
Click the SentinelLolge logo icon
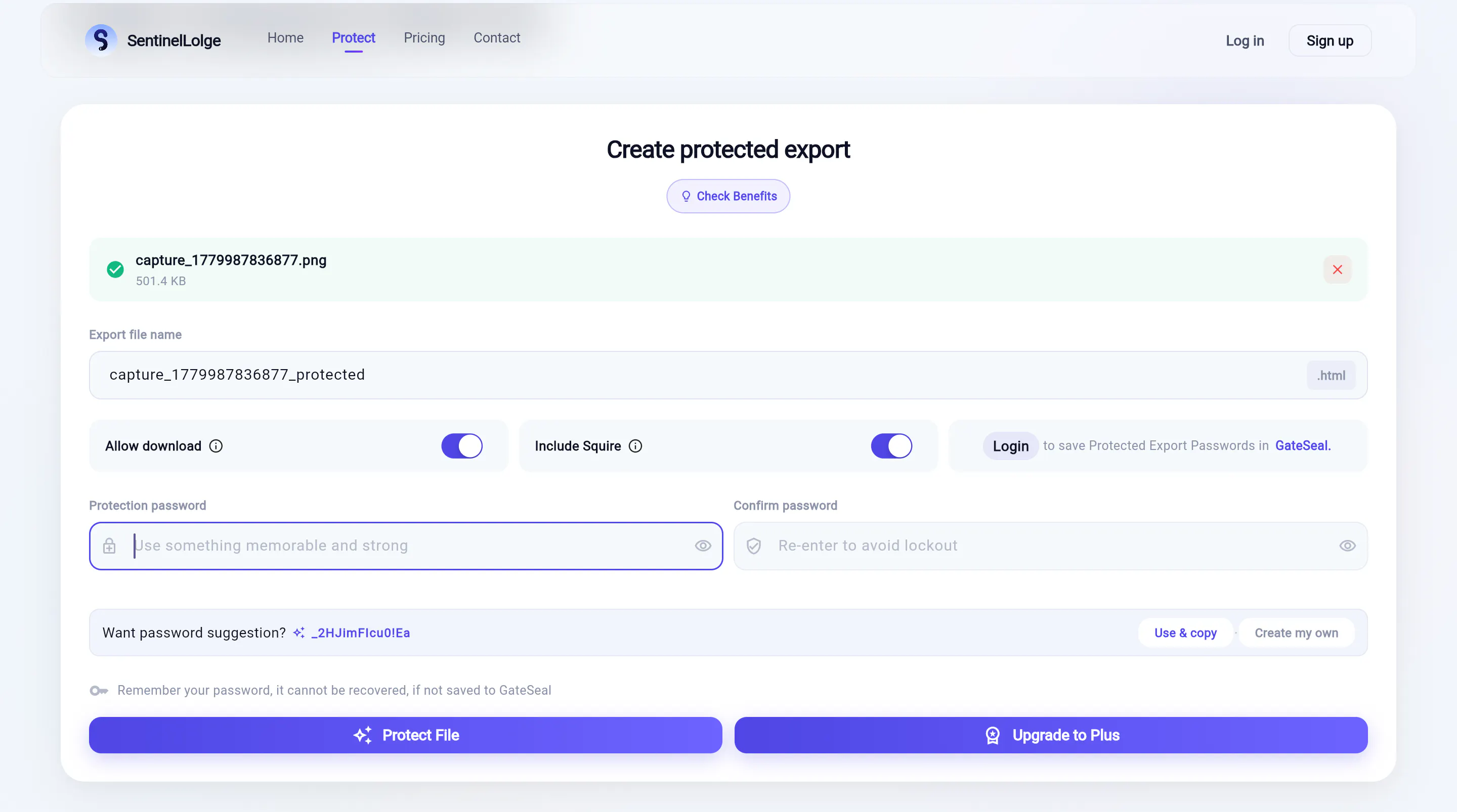pos(101,40)
